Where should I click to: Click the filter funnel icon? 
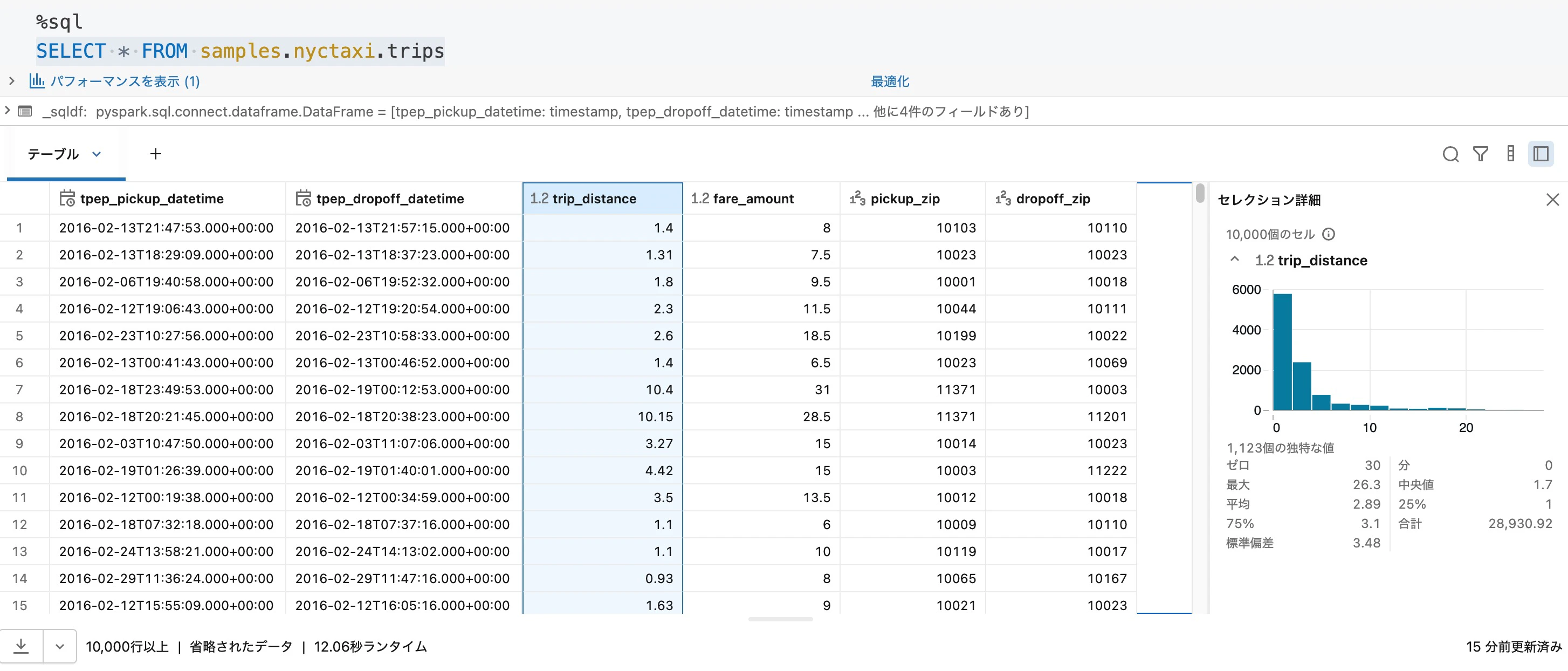(x=1480, y=154)
